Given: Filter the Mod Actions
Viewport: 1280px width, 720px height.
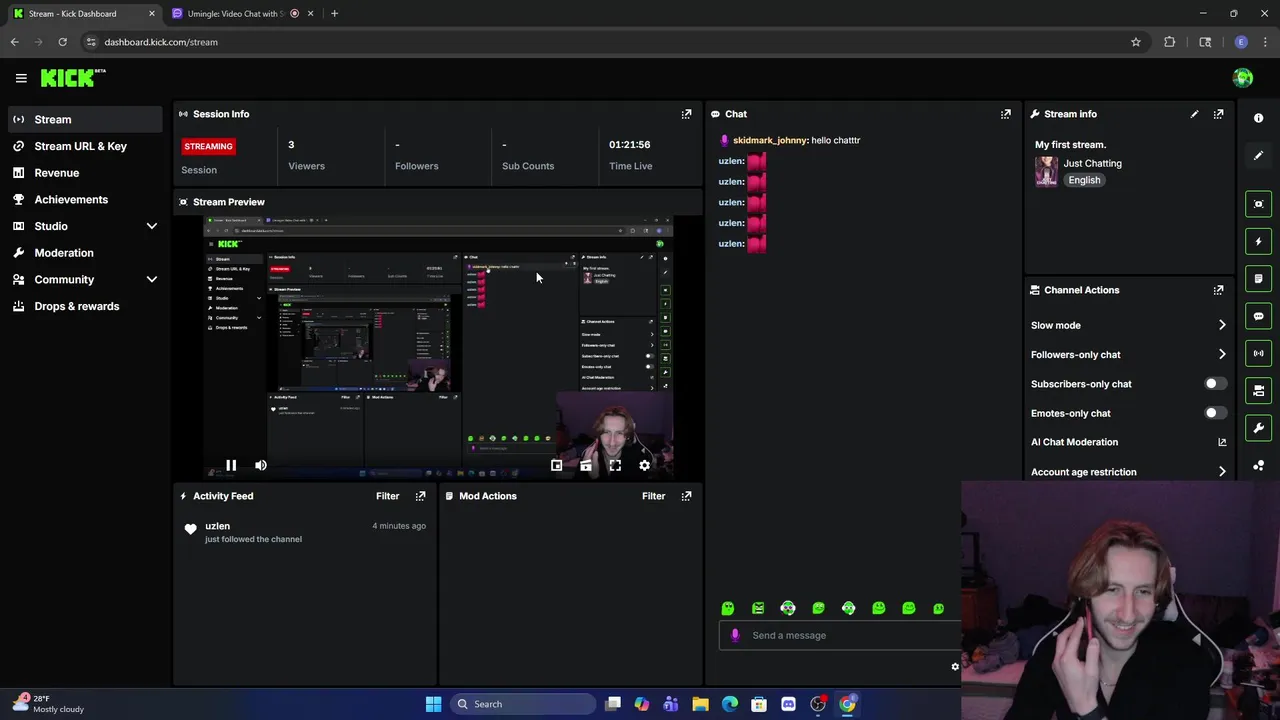Looking at the screenshot, I should (x=653, y=496).
